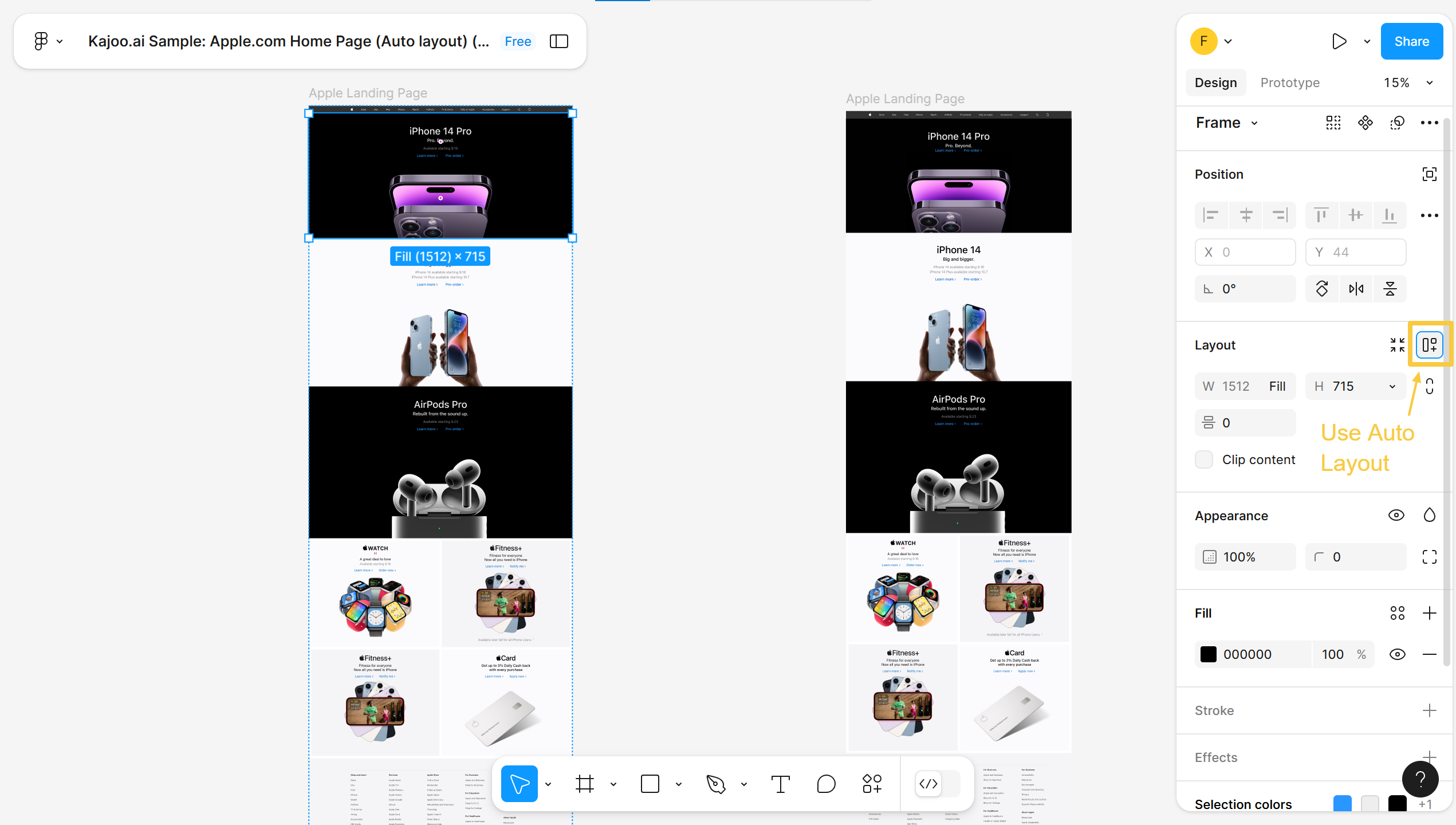Flip horizontal using the mirror icon
Screen dimensions: 1456x825
point(1356,289)
